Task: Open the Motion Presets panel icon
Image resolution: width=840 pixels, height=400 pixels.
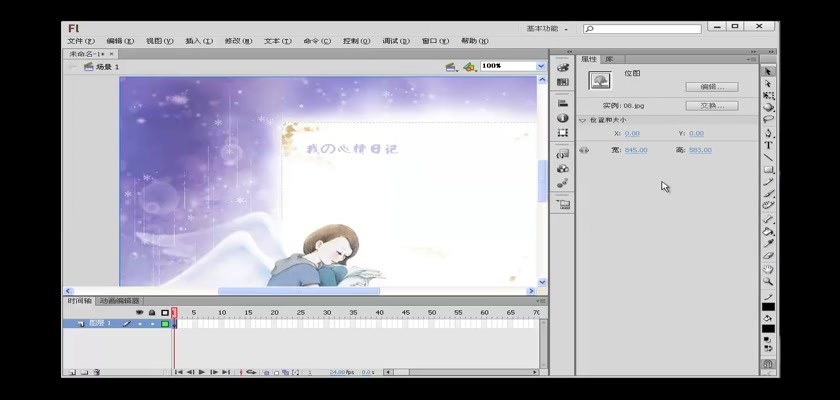Action: (x=562, y=183)
